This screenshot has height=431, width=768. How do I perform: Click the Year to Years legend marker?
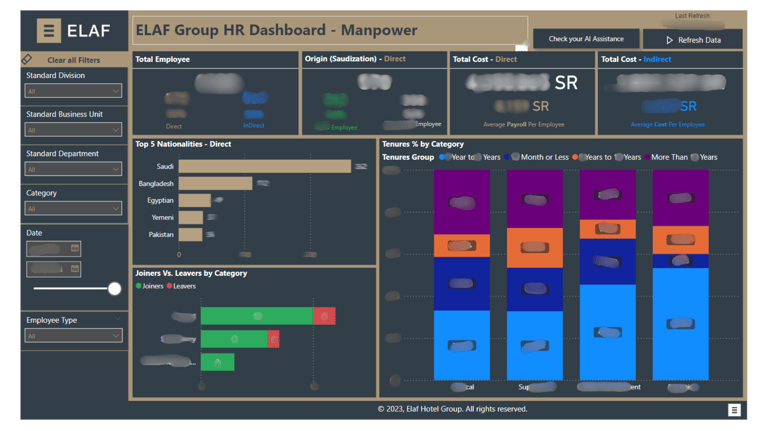click(x=442, y=157)
